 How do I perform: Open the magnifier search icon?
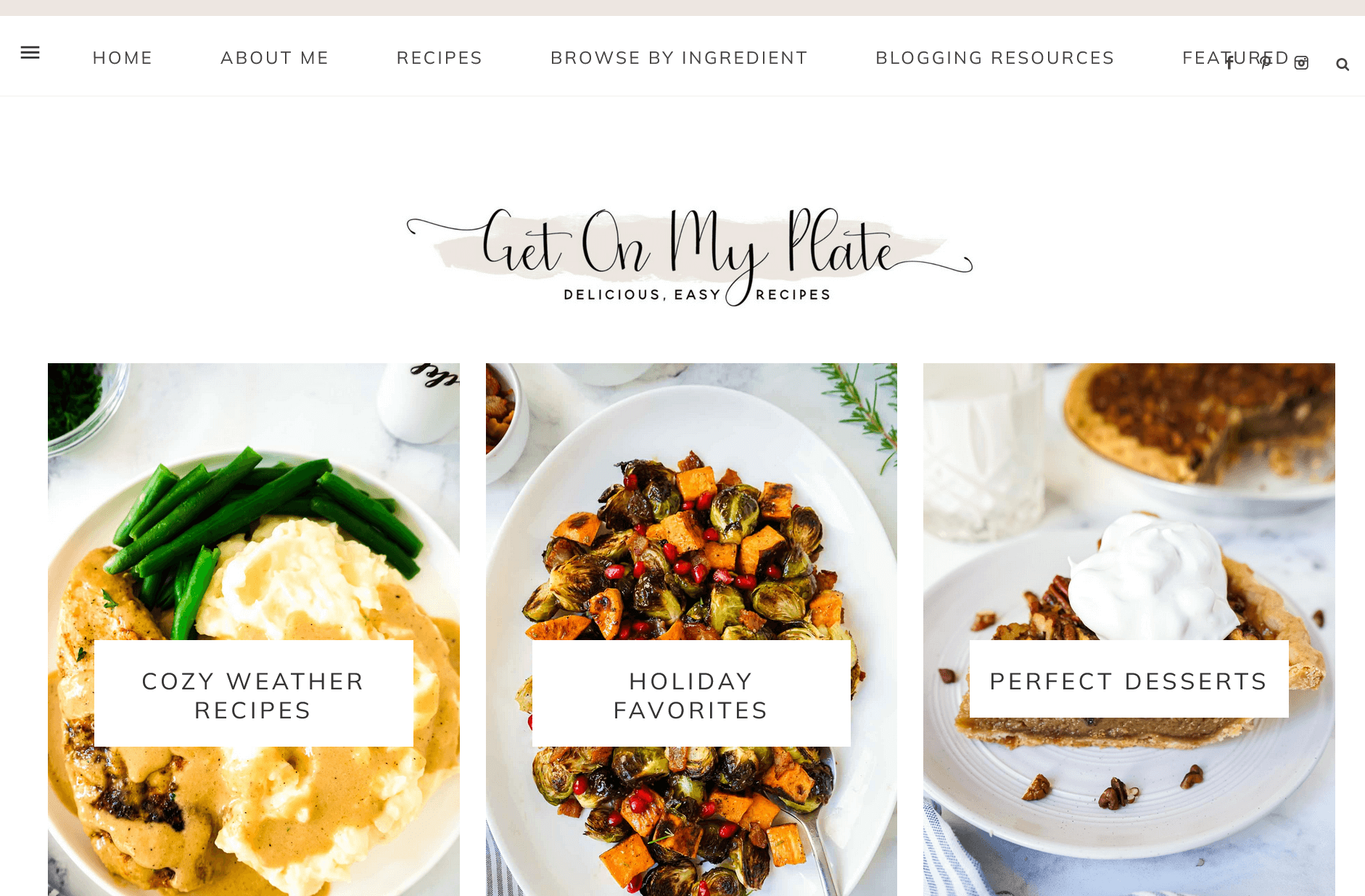(1343, 65)
